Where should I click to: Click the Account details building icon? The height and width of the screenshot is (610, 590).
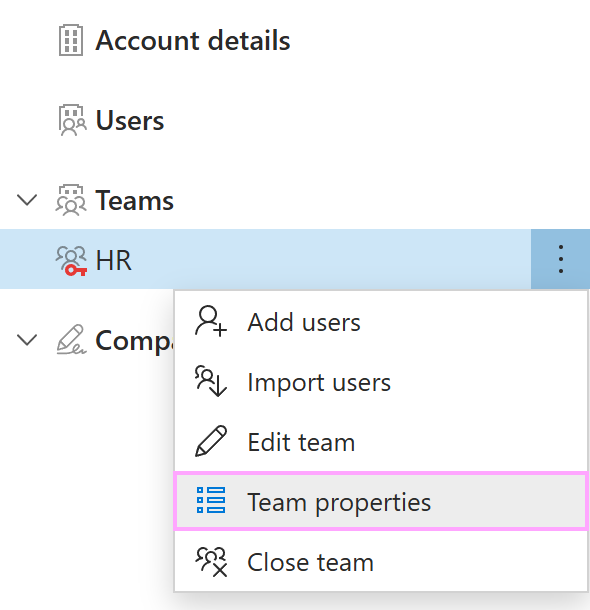(x=71, y=40)
